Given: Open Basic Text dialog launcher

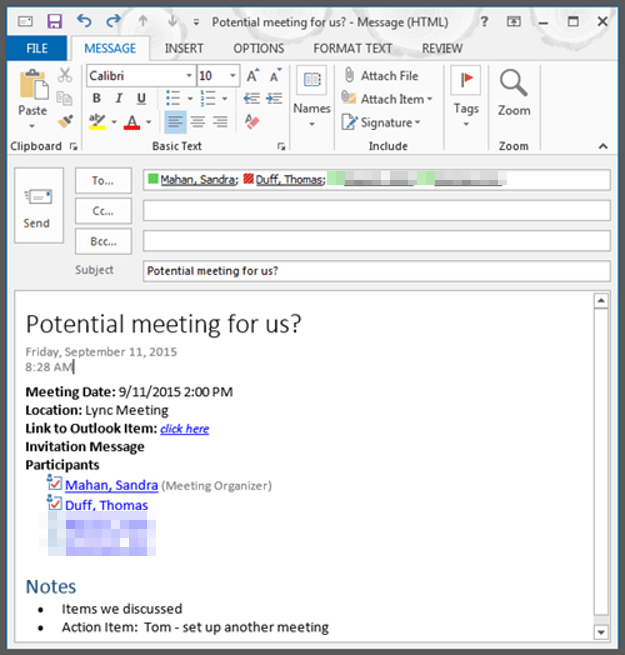Looking at the screenshot, I should 281,146.
